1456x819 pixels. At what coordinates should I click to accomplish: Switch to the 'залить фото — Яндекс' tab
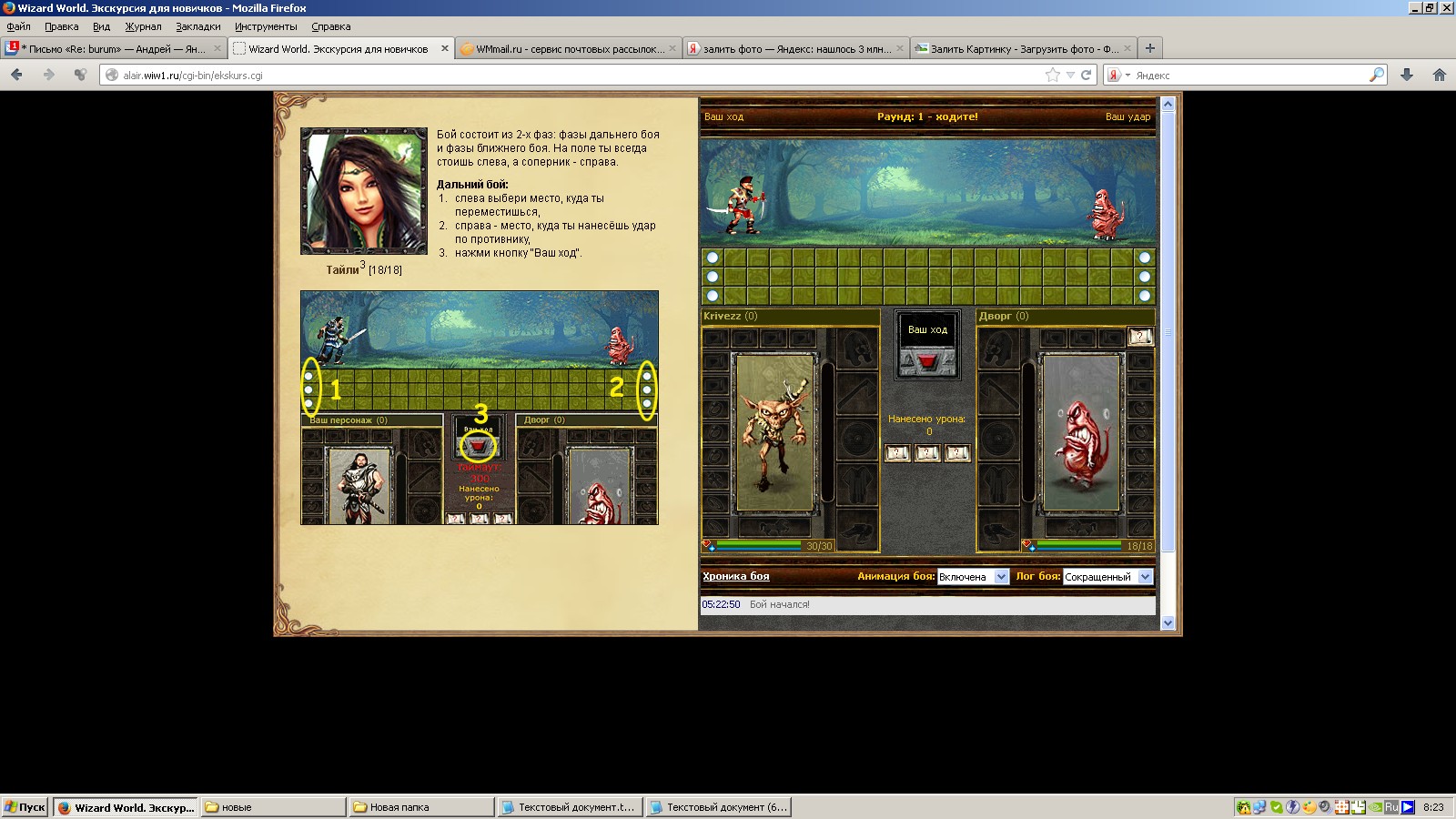tap(795, 48)
